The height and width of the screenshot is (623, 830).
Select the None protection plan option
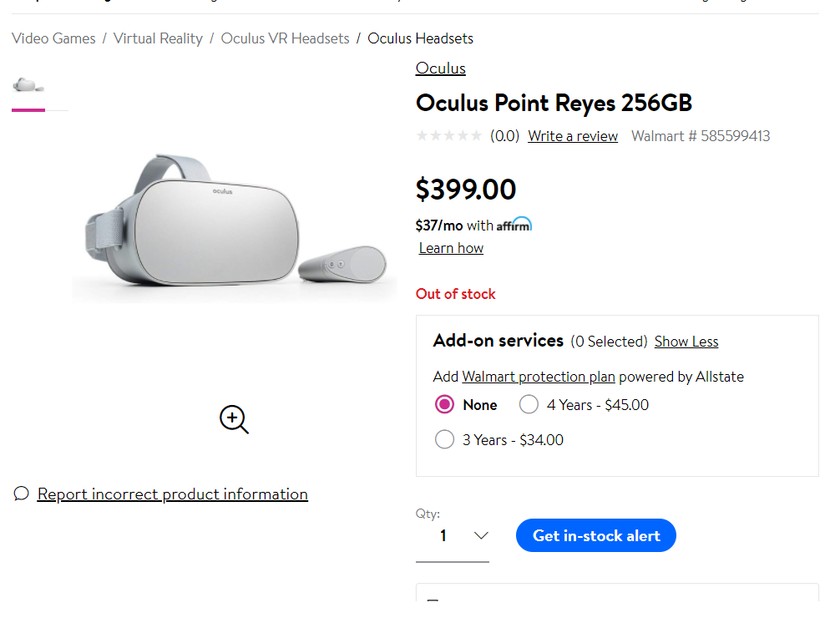tap(445, 405)
